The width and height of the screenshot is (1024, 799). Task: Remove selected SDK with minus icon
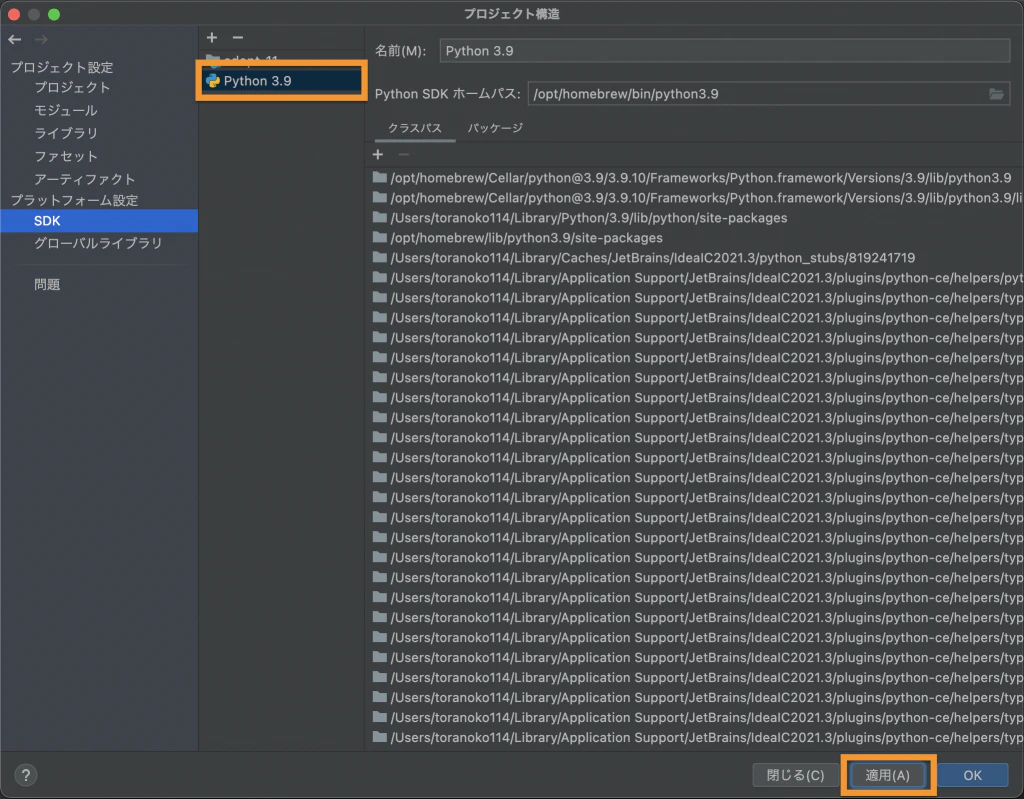pyautogui.click(x=238, y=37)
